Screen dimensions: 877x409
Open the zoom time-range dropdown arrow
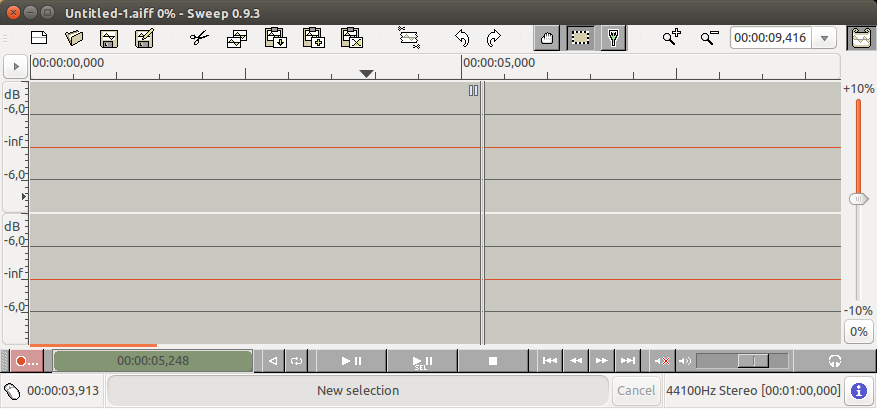click(x=824, y=38)
